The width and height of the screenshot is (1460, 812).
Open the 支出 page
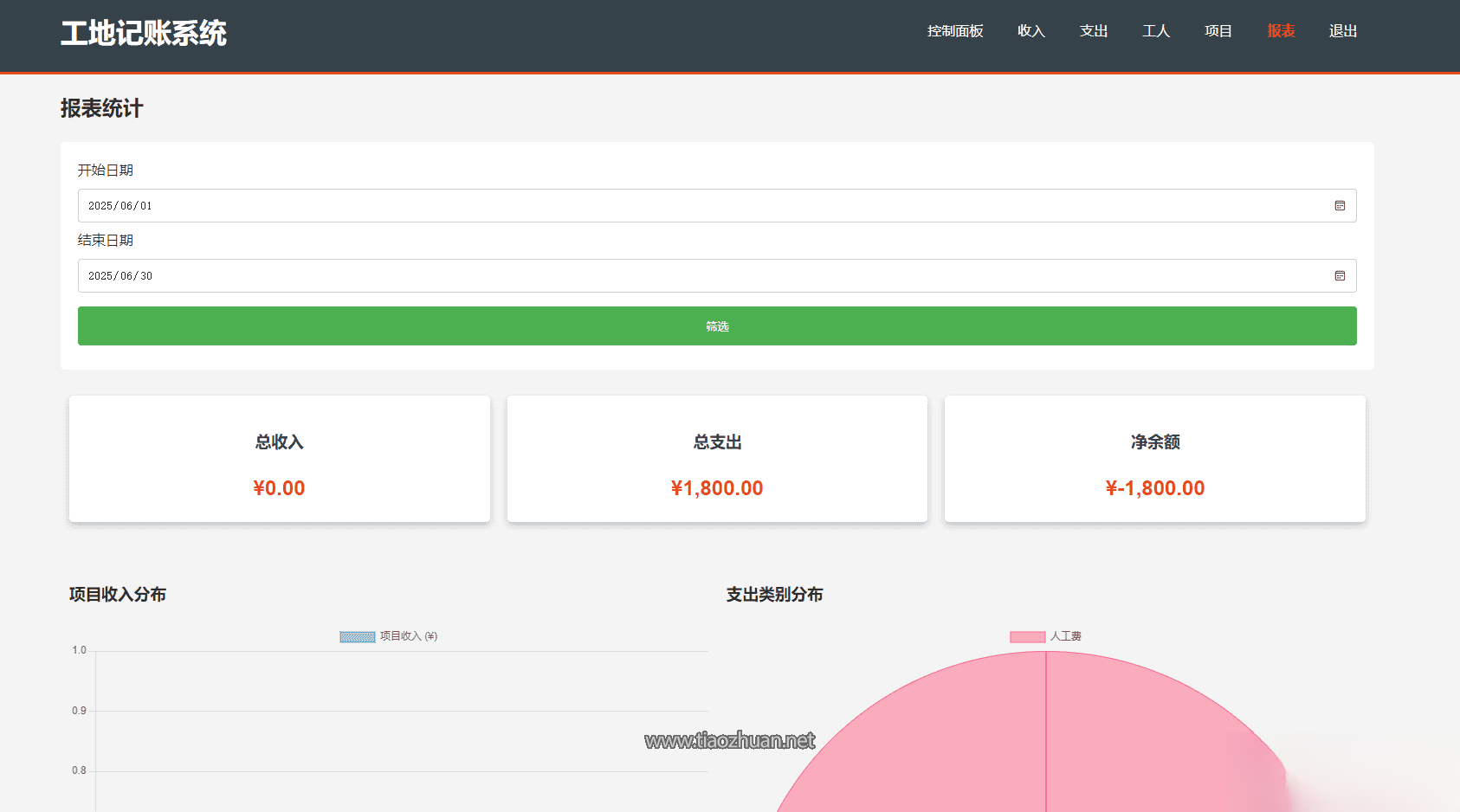(1094, 31)
